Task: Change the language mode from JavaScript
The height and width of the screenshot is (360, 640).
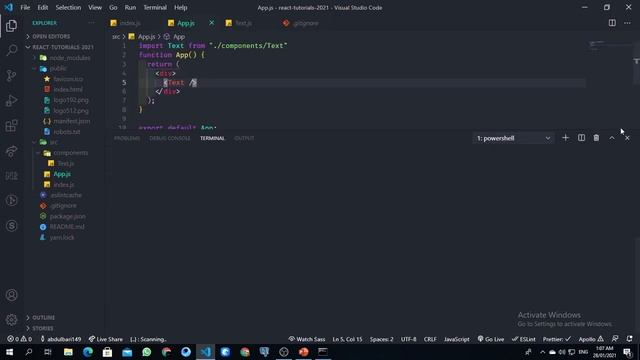Action: pyautogui.click(x=456, y=339)
